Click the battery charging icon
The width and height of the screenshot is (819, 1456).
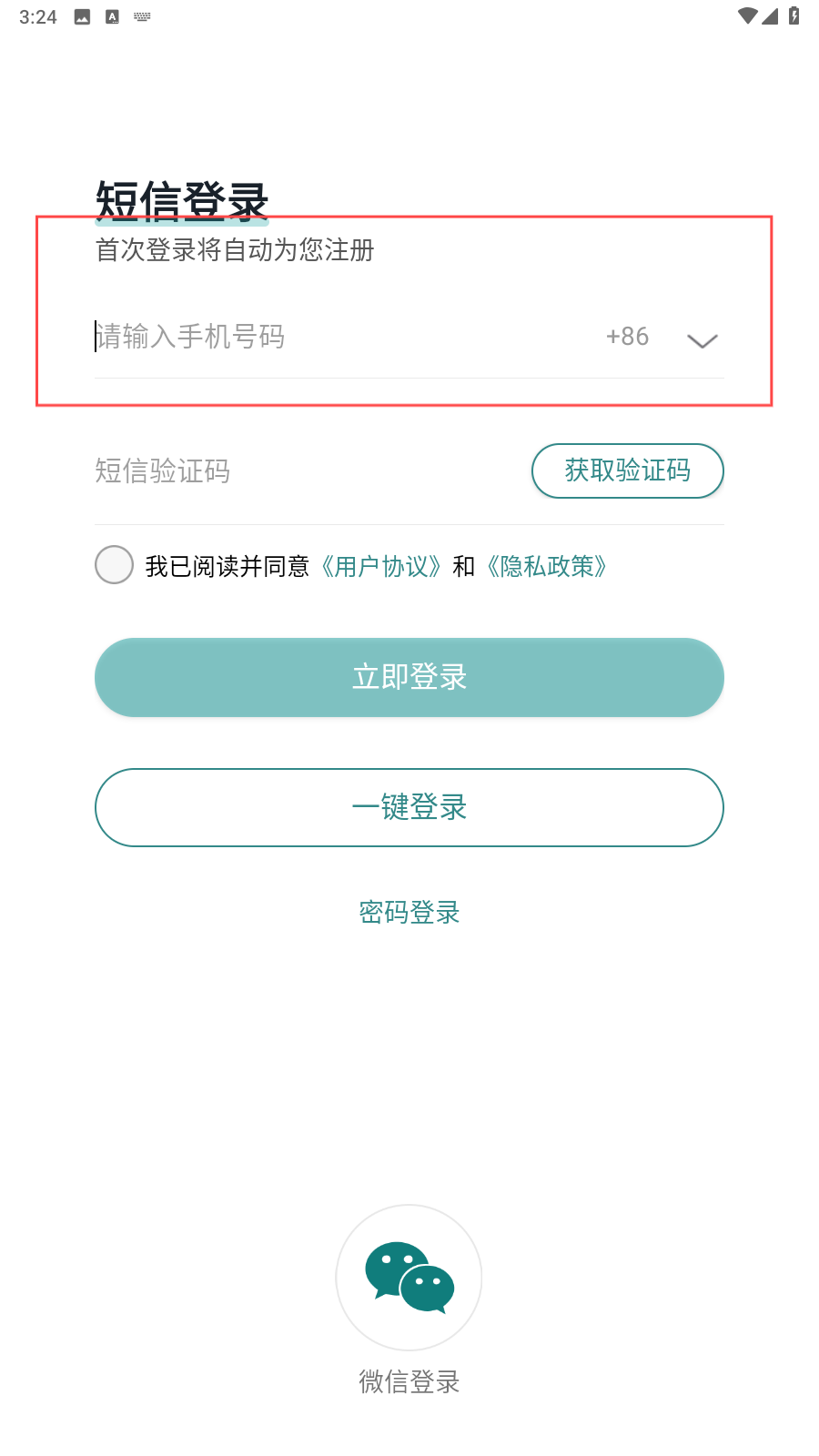click(794, 16)
